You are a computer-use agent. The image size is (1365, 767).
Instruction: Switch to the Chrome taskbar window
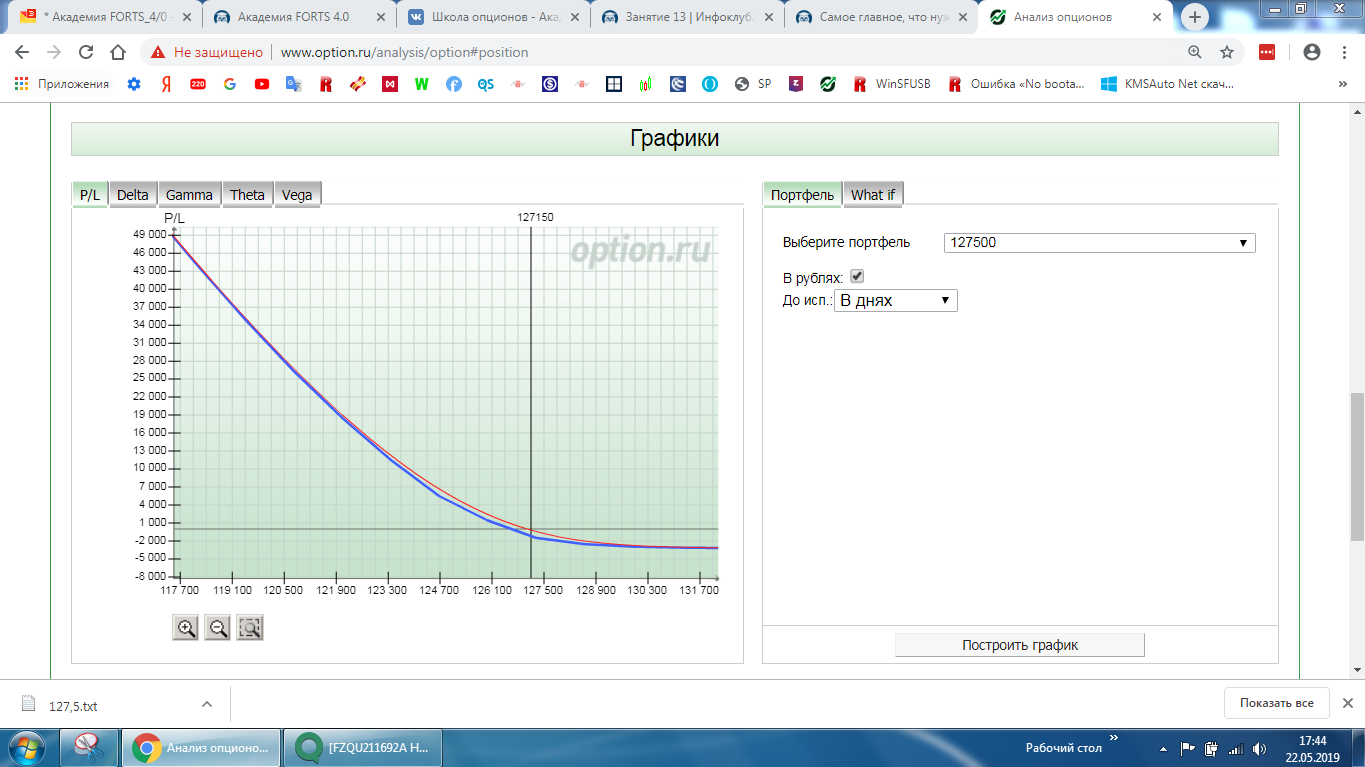pyautogui.click(x=200, y=747)
